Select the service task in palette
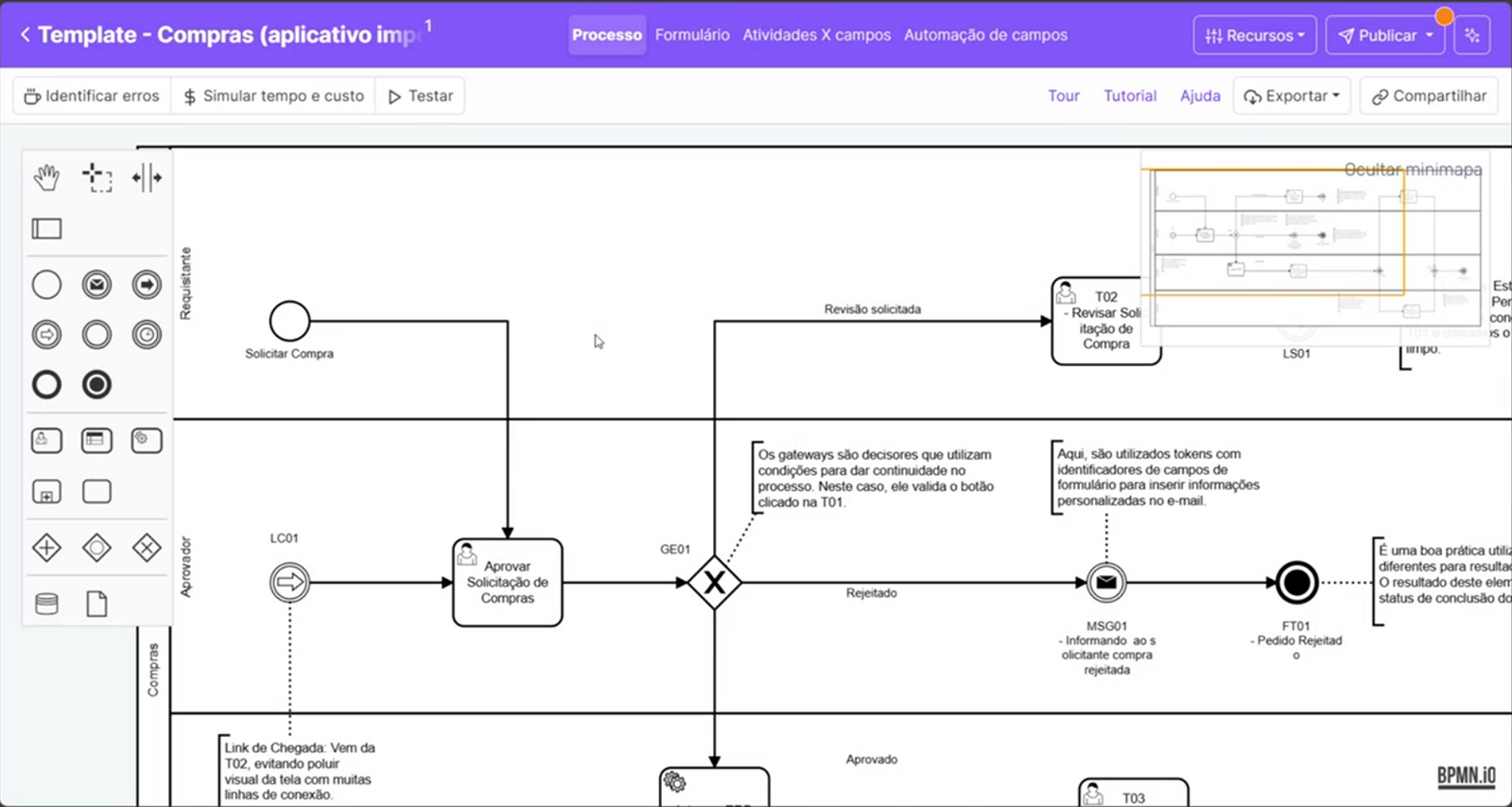This screenshot has width=1512, height=807. [147, 441]
